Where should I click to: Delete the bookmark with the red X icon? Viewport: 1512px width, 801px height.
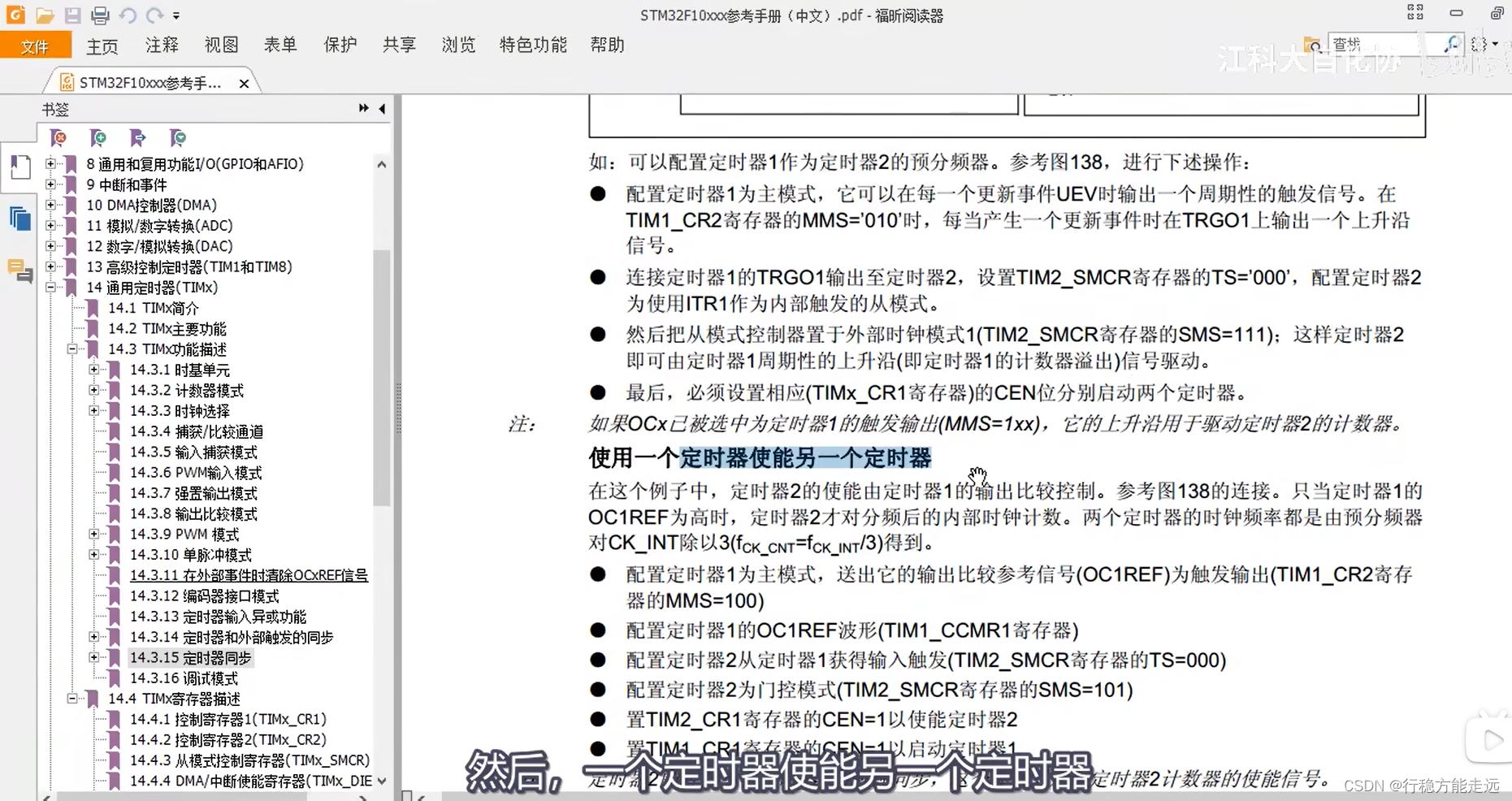tap(58, 138)
